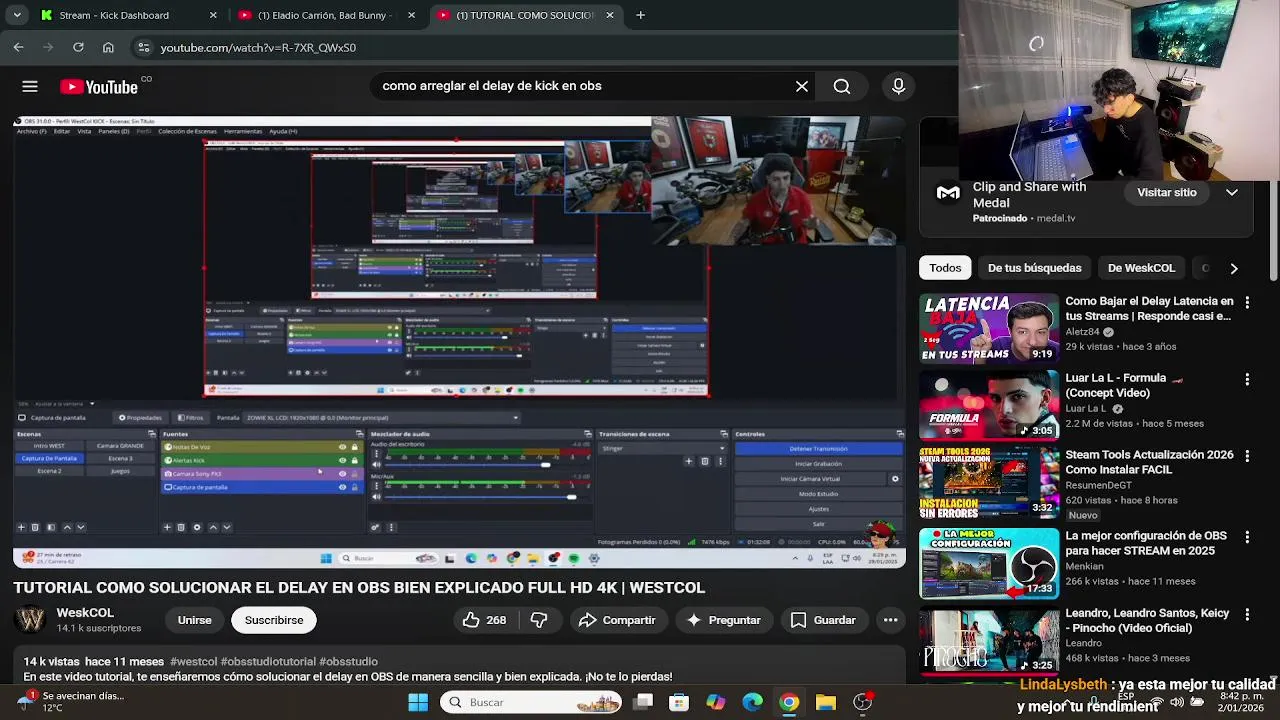Start voice search with the microphone icon
Screen dimensions: 1280x720
point(898,86)
